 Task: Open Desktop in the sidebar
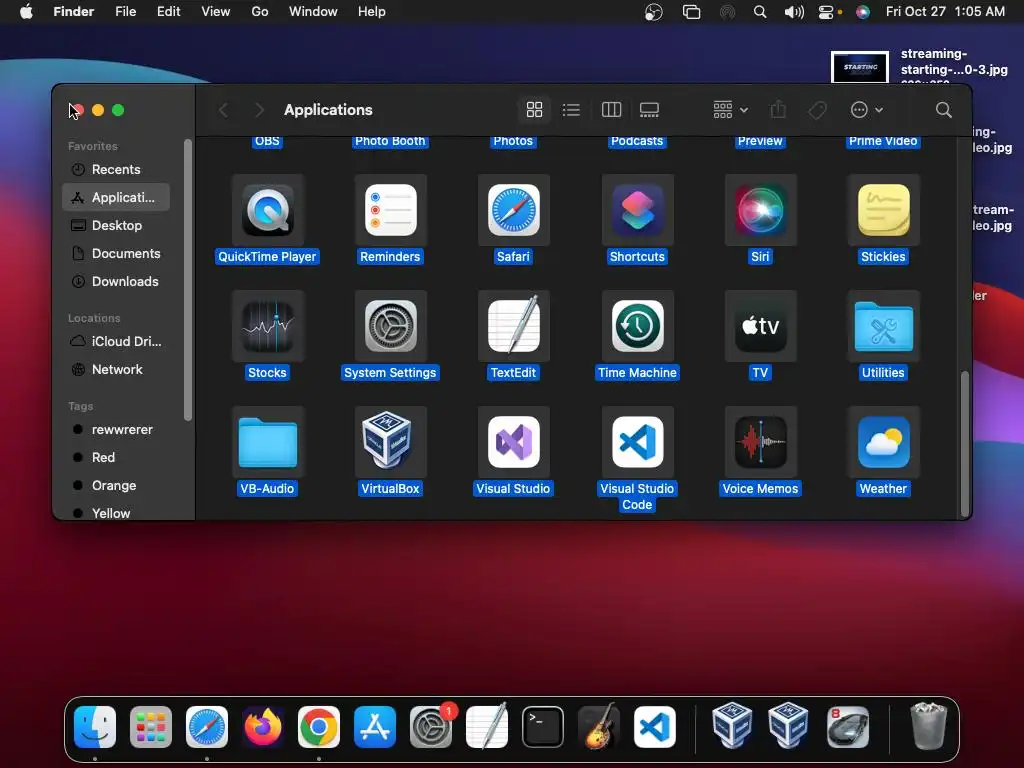(116, 225)
